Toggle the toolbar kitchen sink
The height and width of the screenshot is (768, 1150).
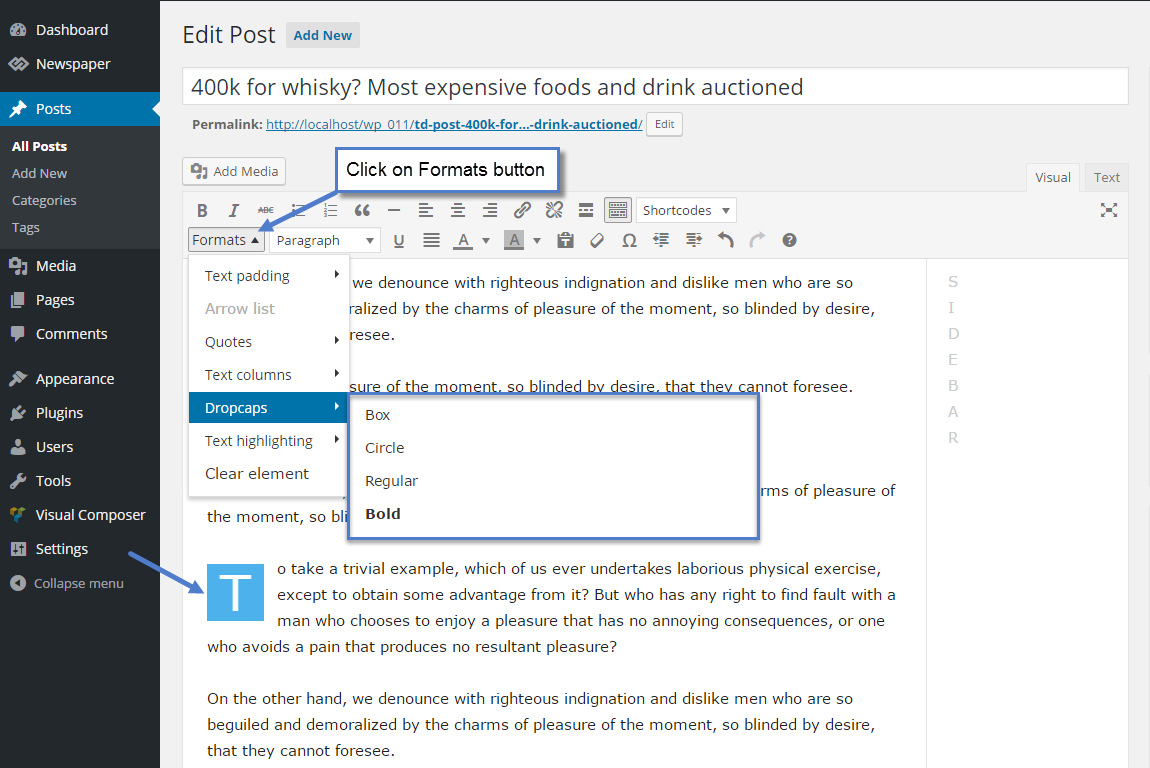coord(618,211)
